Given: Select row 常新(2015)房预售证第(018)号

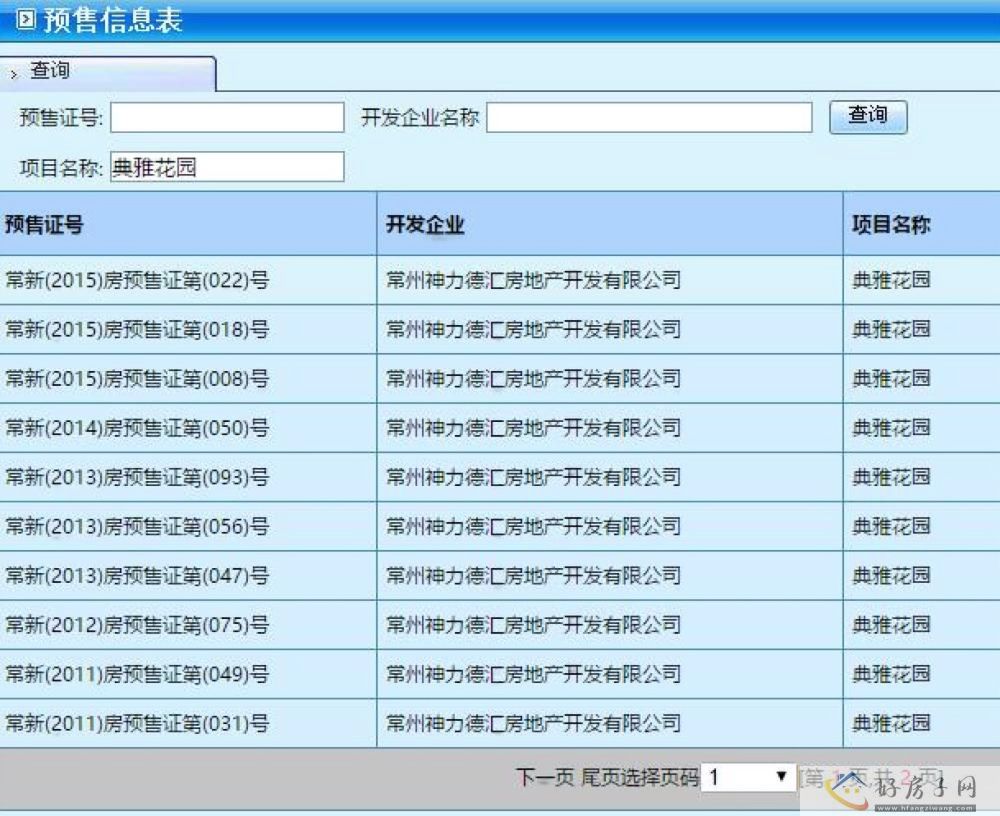Looking at the screenshot, I should click(137, 329).
